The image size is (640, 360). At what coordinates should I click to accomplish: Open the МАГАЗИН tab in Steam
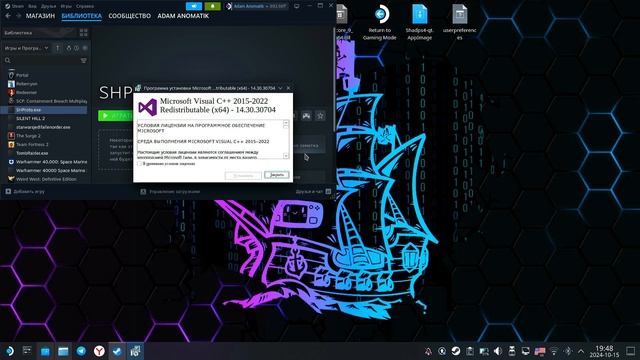coord(40,16)
